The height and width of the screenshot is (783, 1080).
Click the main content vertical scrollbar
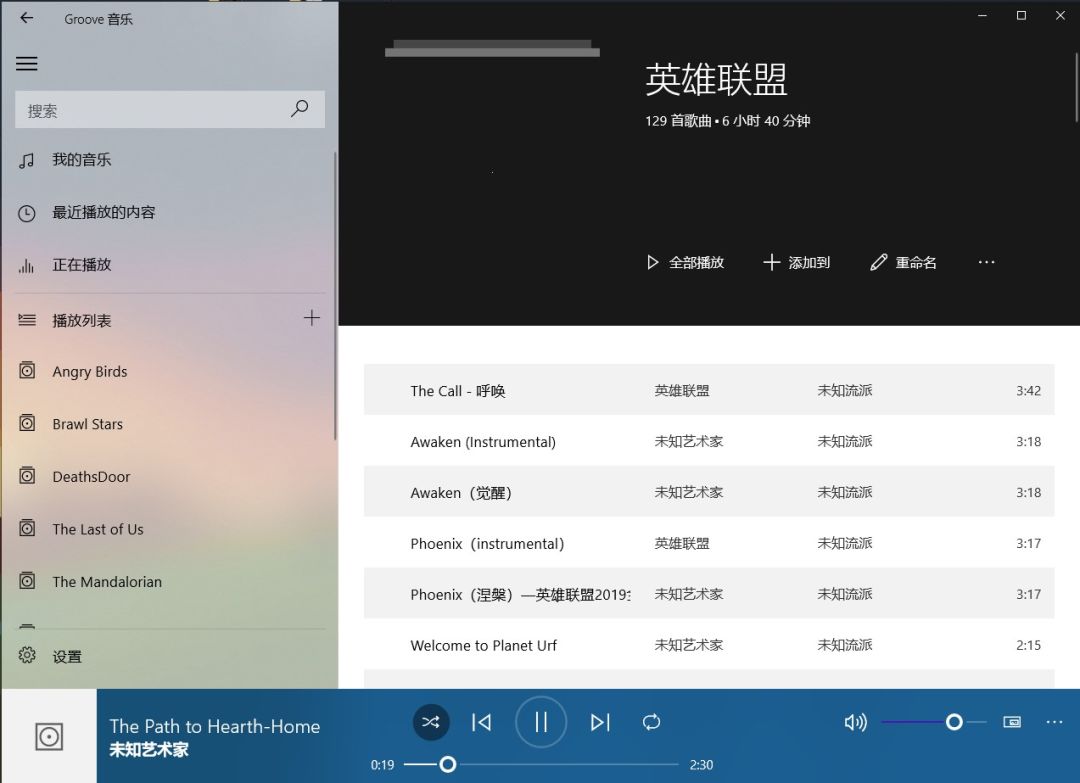1077,86
